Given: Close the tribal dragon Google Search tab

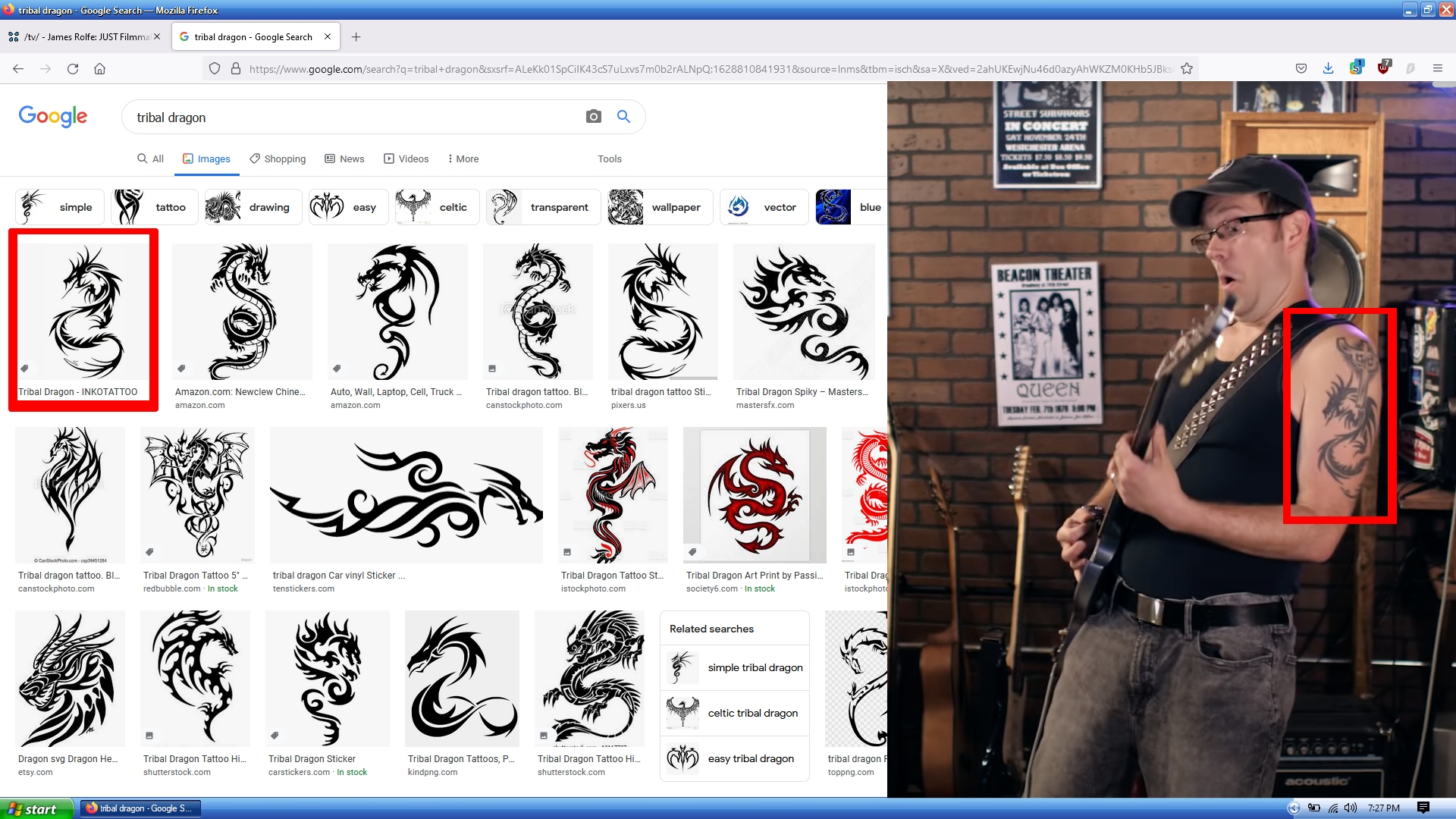Looking at the screenshot, I should point(328,36).
